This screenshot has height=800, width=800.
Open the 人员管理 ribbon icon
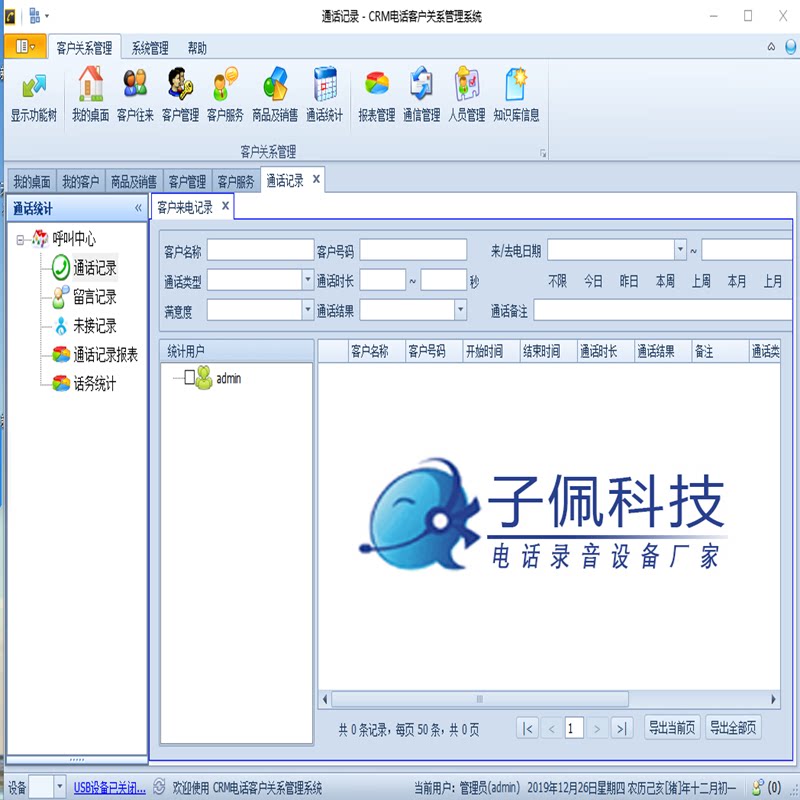[467, 96]
